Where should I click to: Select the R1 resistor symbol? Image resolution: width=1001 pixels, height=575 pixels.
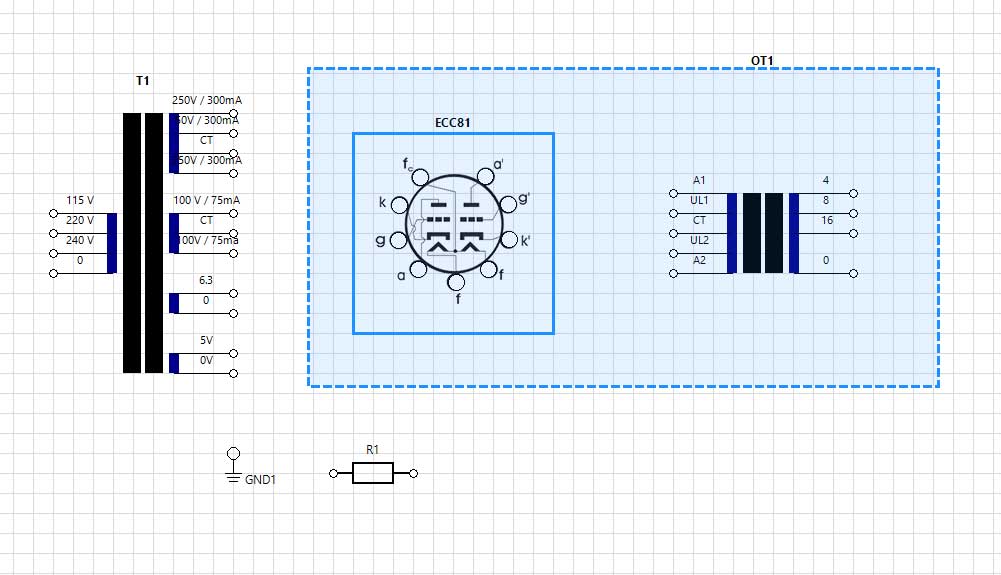pyautogui.click(x=373, y=473)
